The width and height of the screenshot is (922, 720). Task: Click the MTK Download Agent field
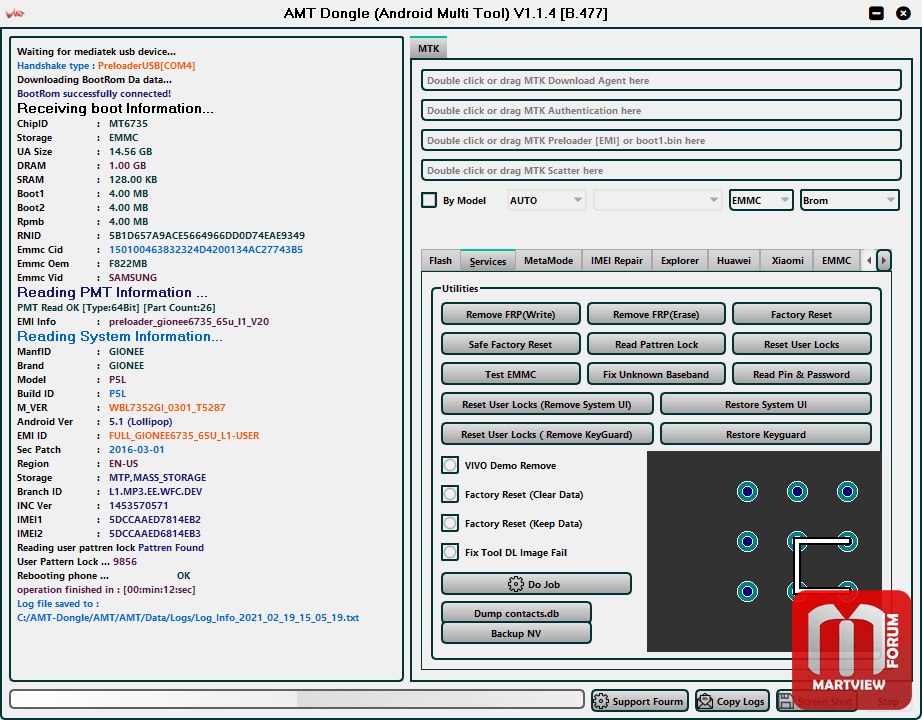661,81
